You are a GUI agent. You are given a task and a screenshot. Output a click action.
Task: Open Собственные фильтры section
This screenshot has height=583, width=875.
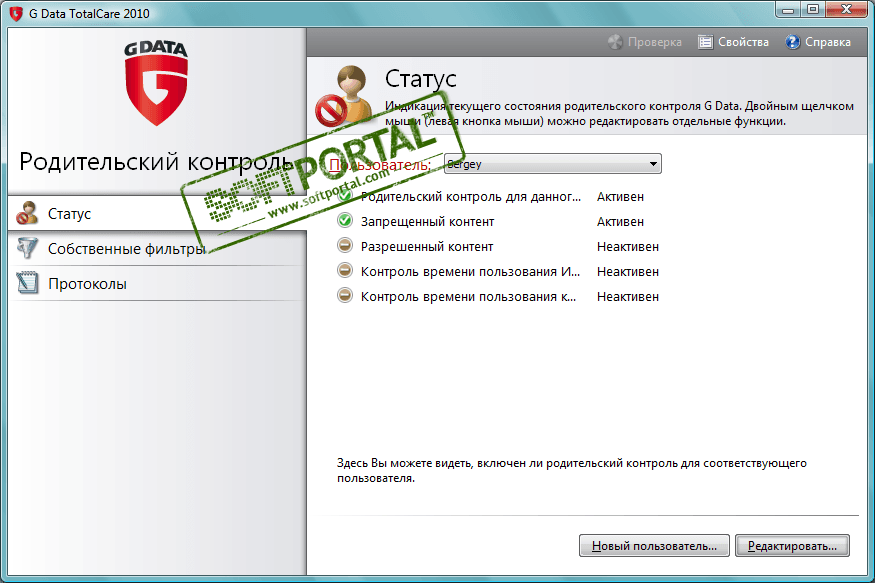coord(157,248)
